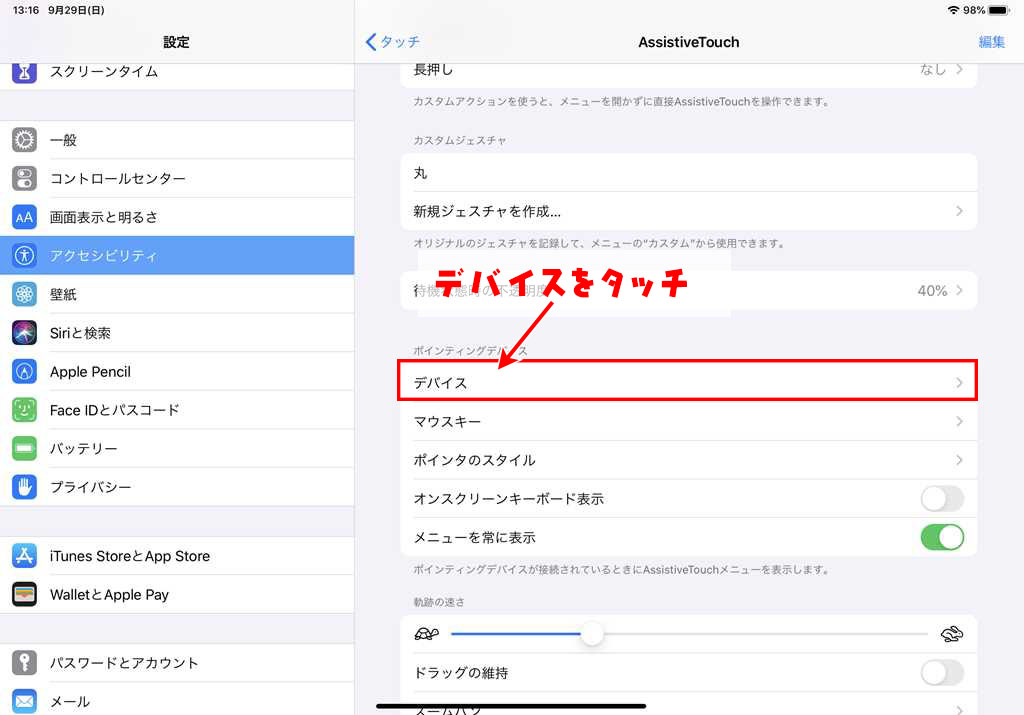The image size is (1024, 715).
Task: Tap the battery status indicator
Action: click(x=999, y=10)
